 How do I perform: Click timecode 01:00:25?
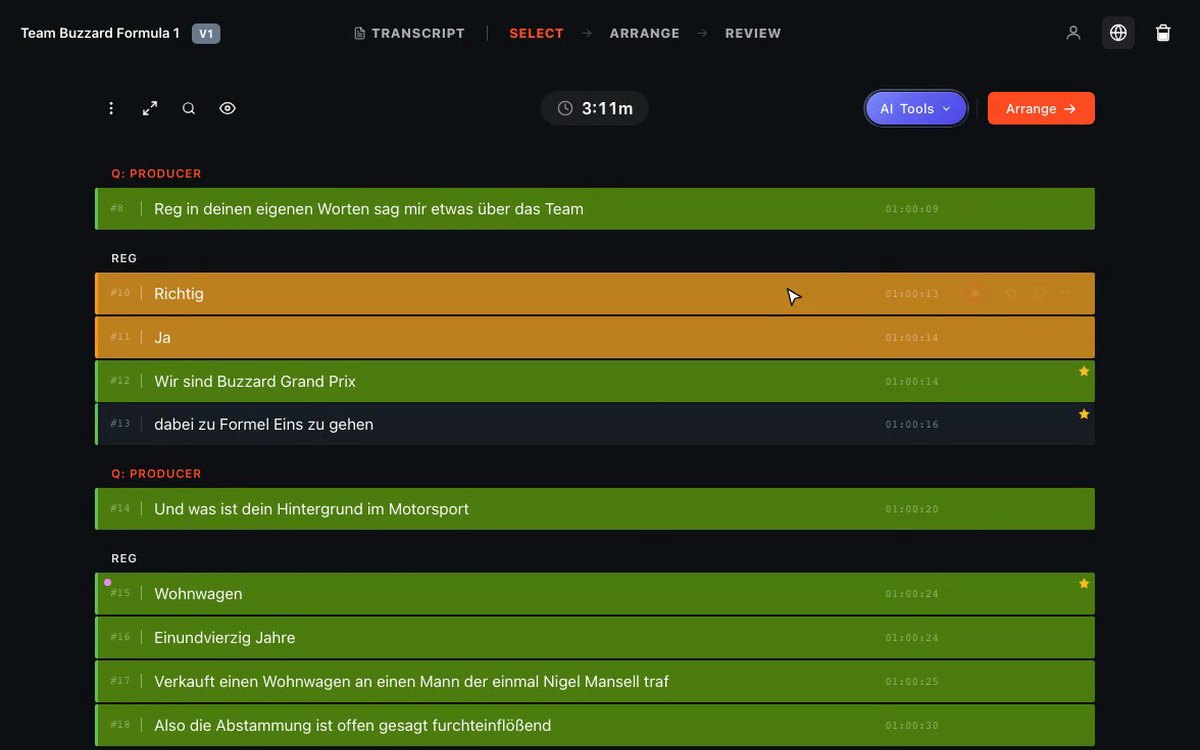[912, 681]
